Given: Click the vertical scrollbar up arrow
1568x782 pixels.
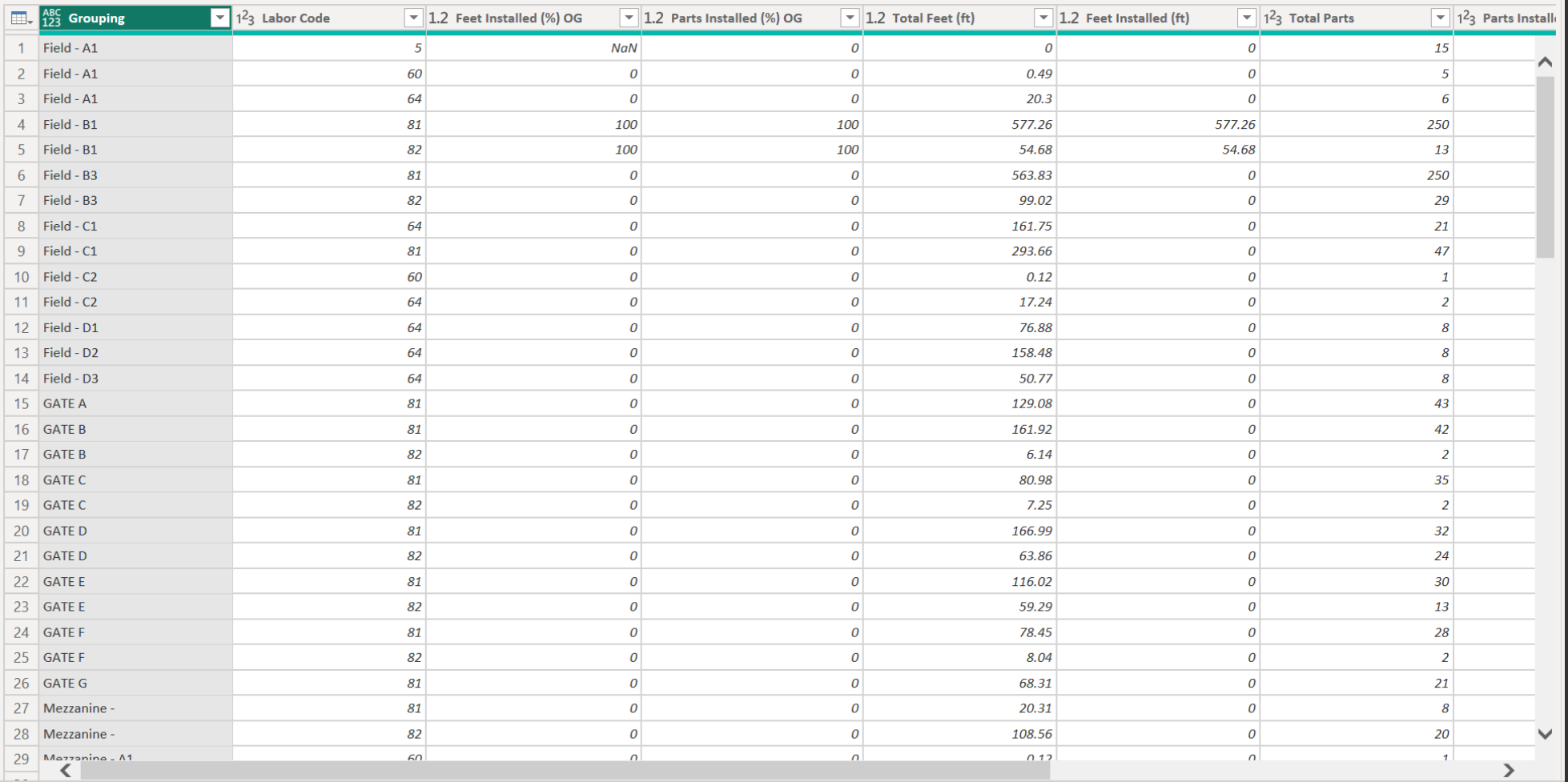Looking at the screenshot, I should pyautogui.click(x=1545, y=62).
